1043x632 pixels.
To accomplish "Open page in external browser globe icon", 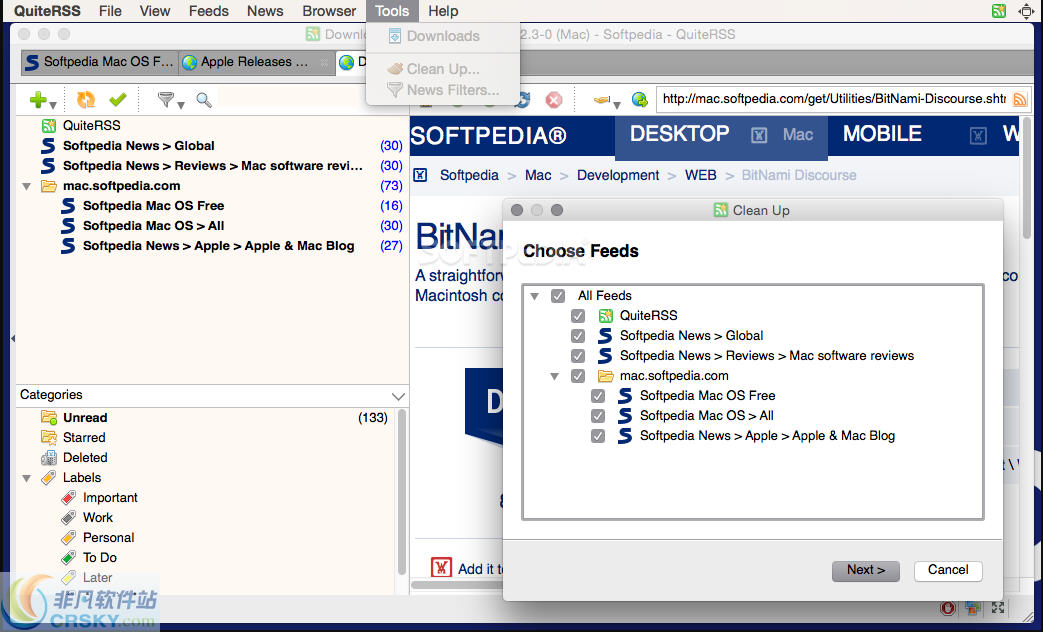I will (640, 100).
